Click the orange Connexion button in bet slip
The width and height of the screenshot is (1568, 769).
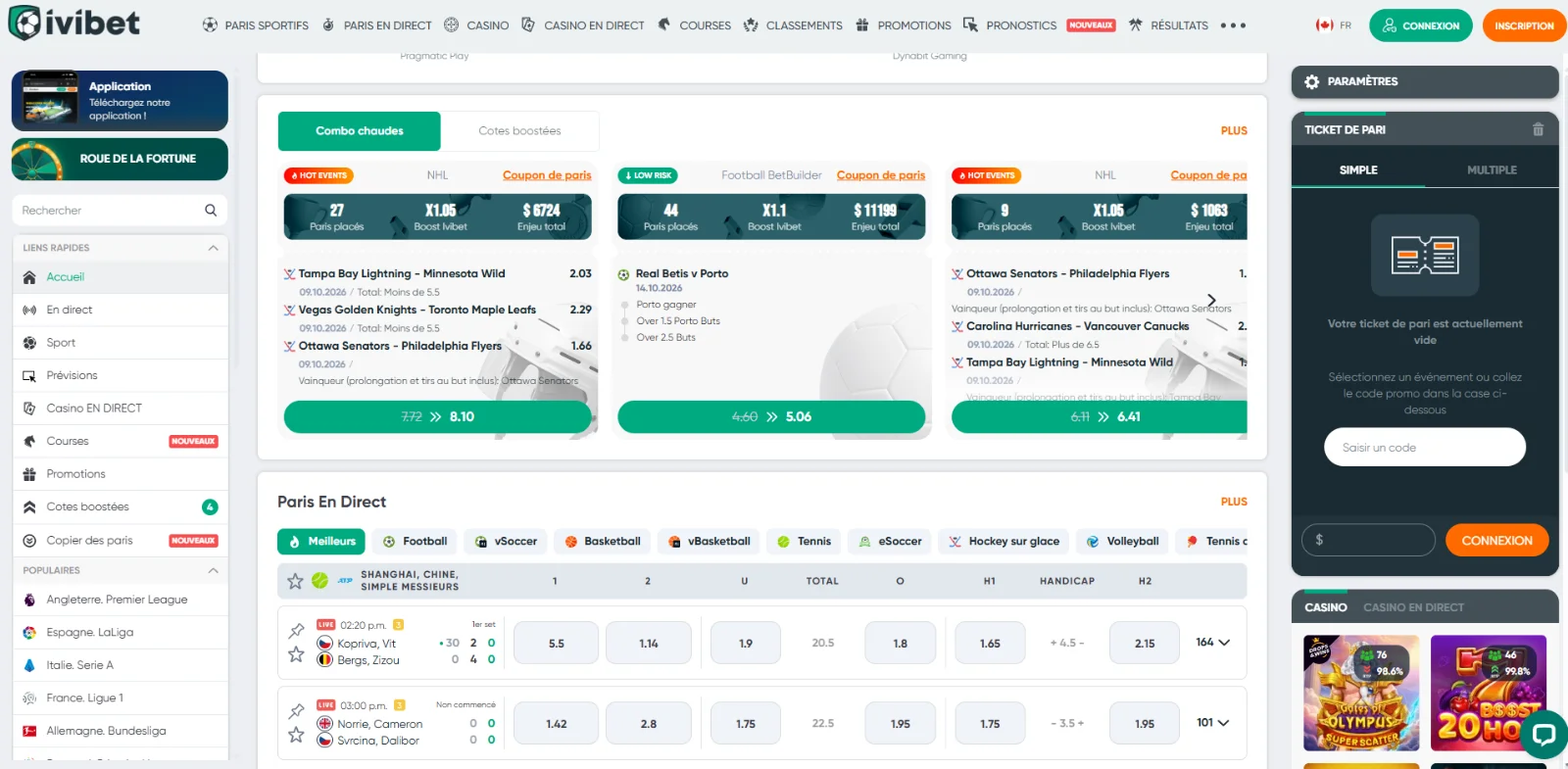1496,541
